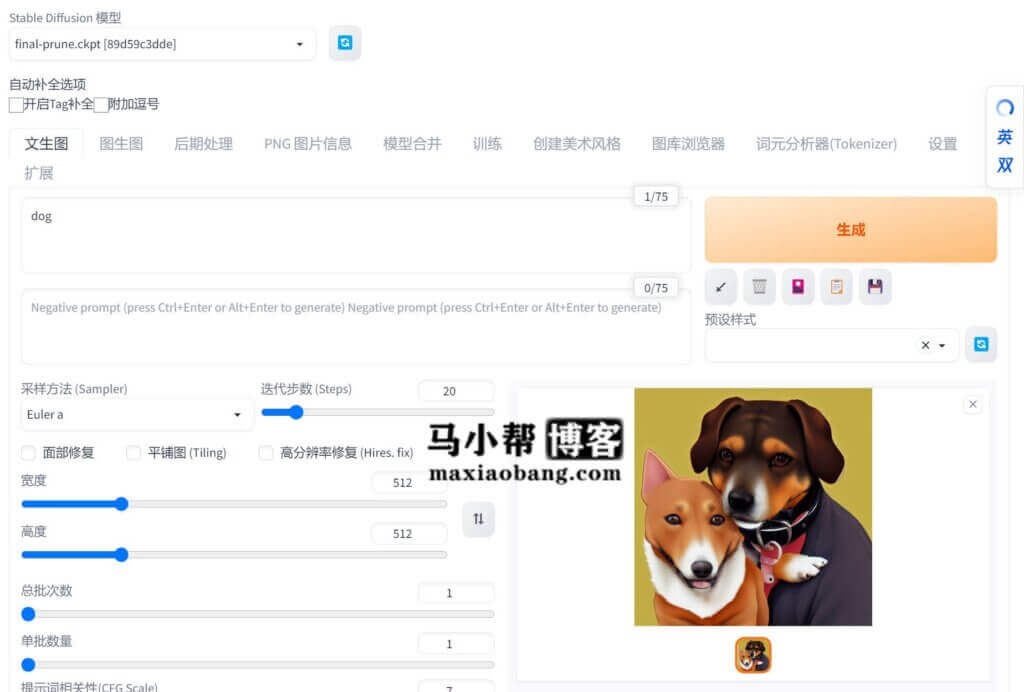Expand the 预设样式 dropdown arrow
Viewport: 1024px width, 692px height.
pos(941,344)
